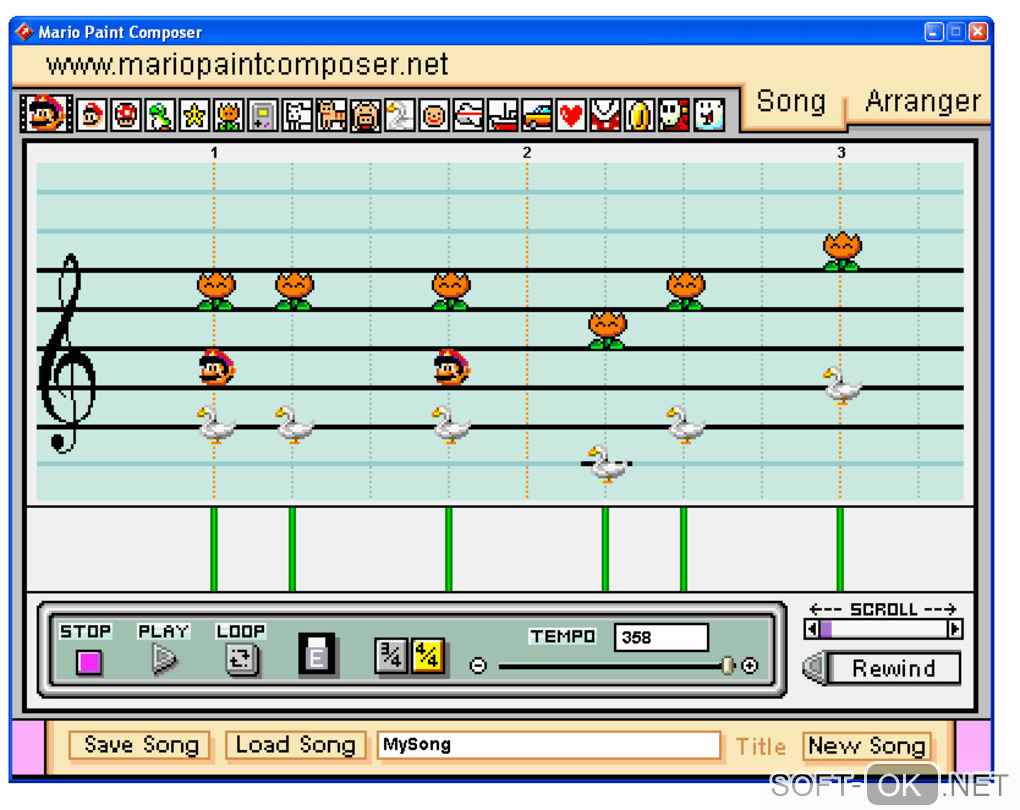Click the eraser E icon
This screenshot has height=810, width=1020.
coord(317,654)
